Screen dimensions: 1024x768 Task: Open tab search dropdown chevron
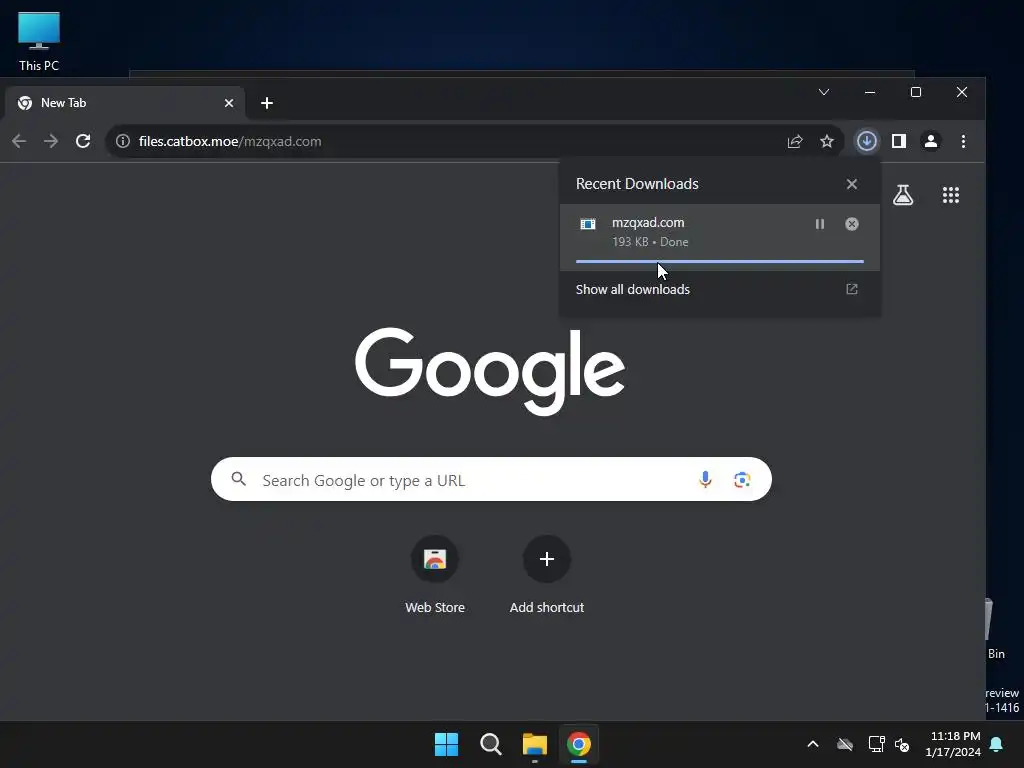coord(824,92)
